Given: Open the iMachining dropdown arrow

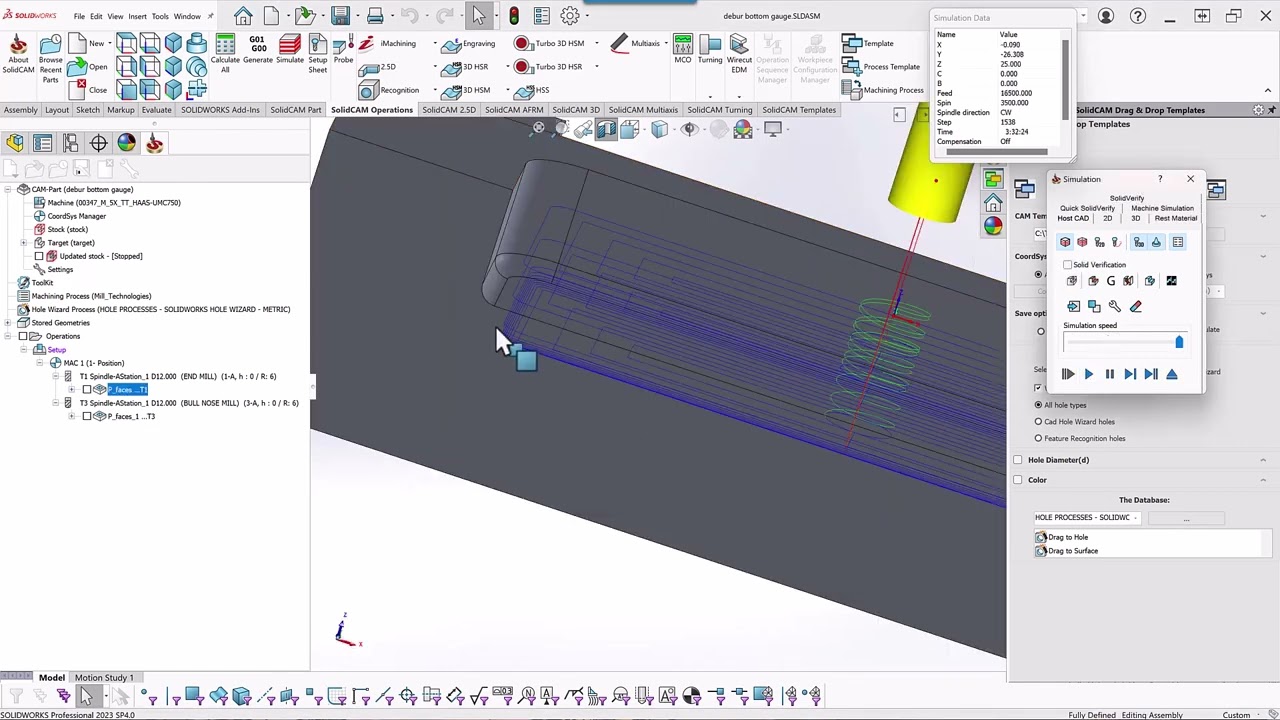Looking at the screenshot, I should [435, 44].
